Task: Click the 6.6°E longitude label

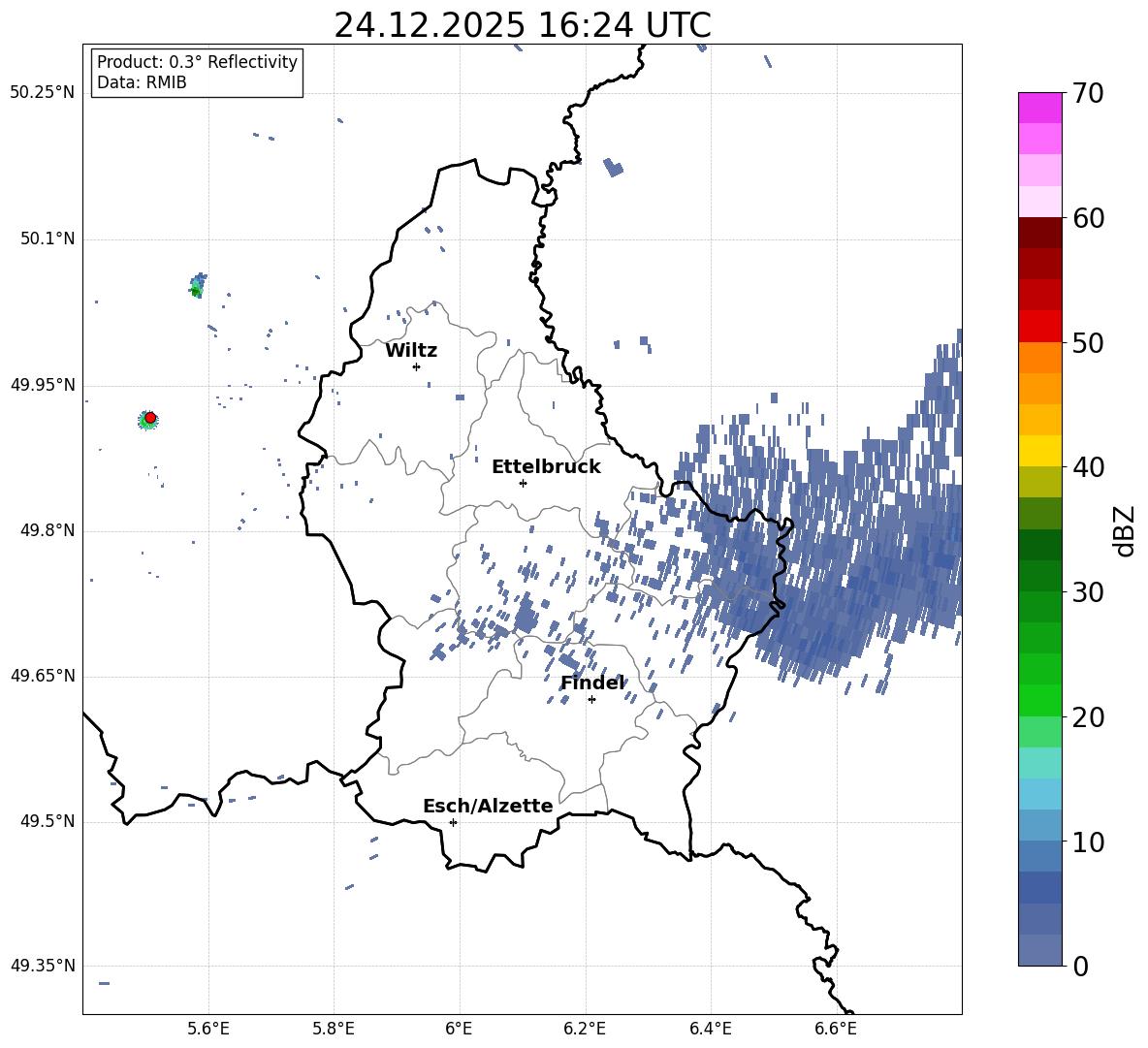Action: tap(836, 1029)
